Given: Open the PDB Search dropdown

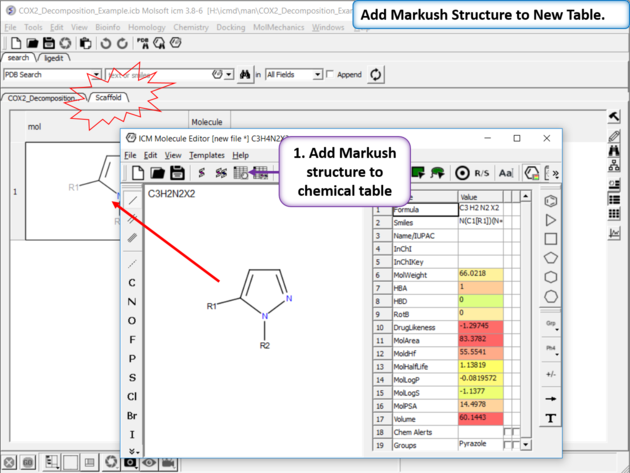Looking at the screenshot, I should [x=96, y=75].
